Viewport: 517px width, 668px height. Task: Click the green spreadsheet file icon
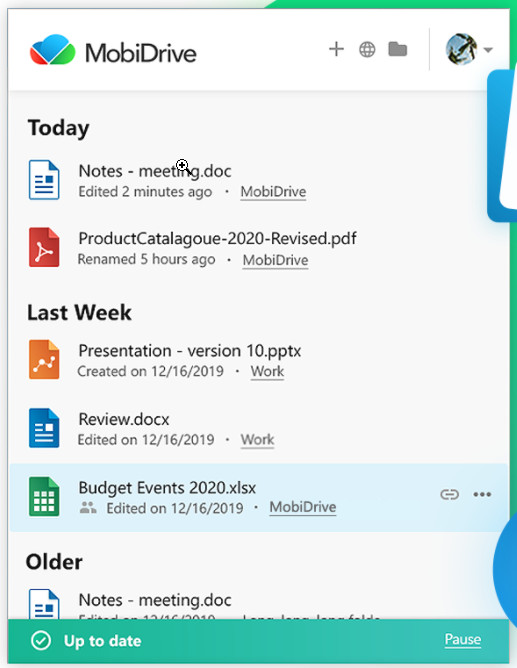pyautogui.click(x=44, y=497)
